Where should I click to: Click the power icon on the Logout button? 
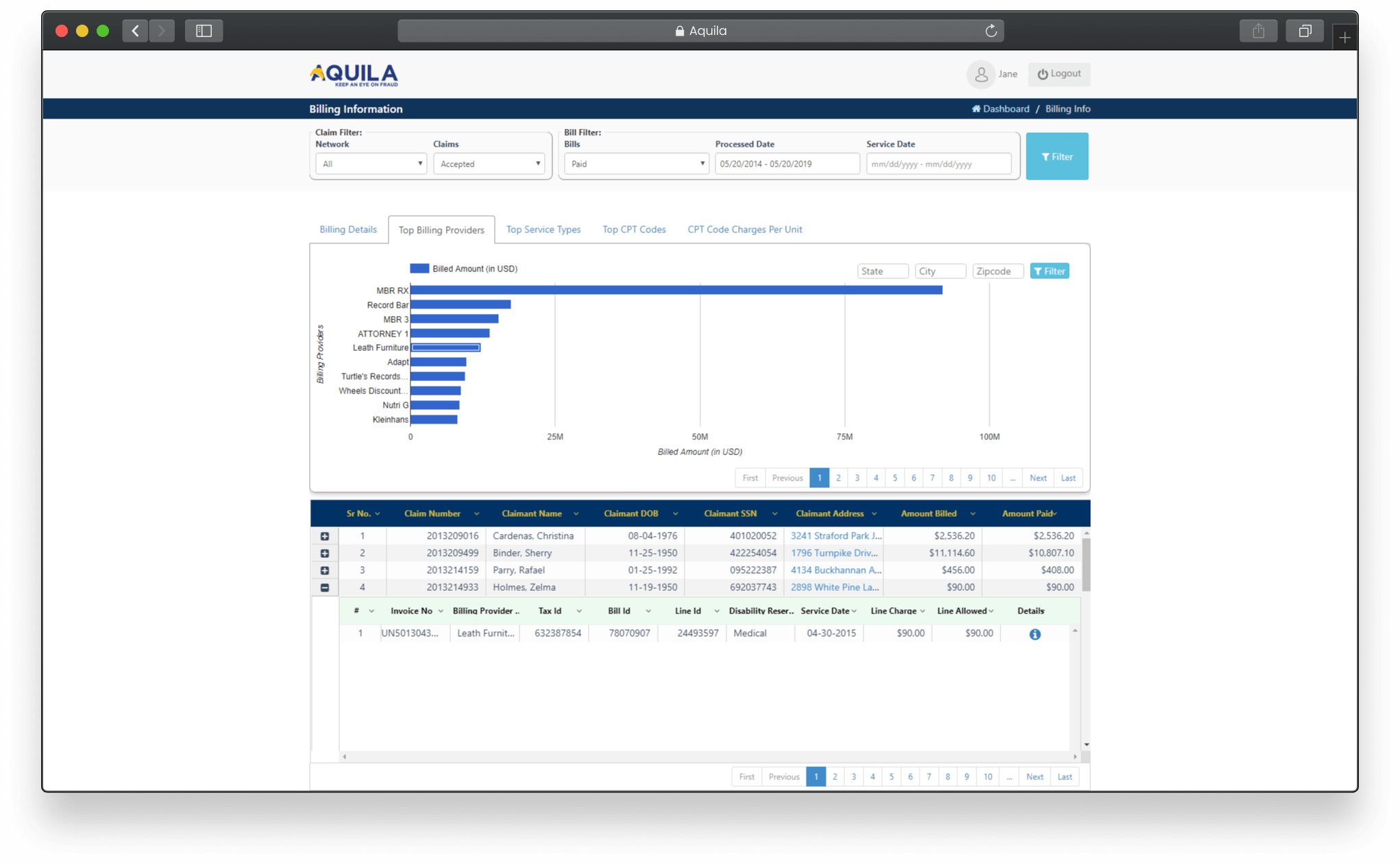tap(1042, 74)
